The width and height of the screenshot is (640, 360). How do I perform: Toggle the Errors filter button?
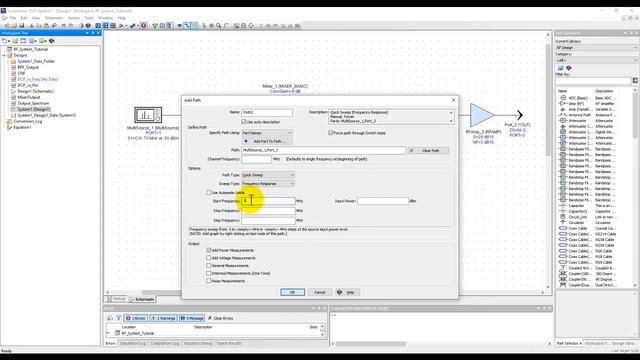(x=136, y=318)
